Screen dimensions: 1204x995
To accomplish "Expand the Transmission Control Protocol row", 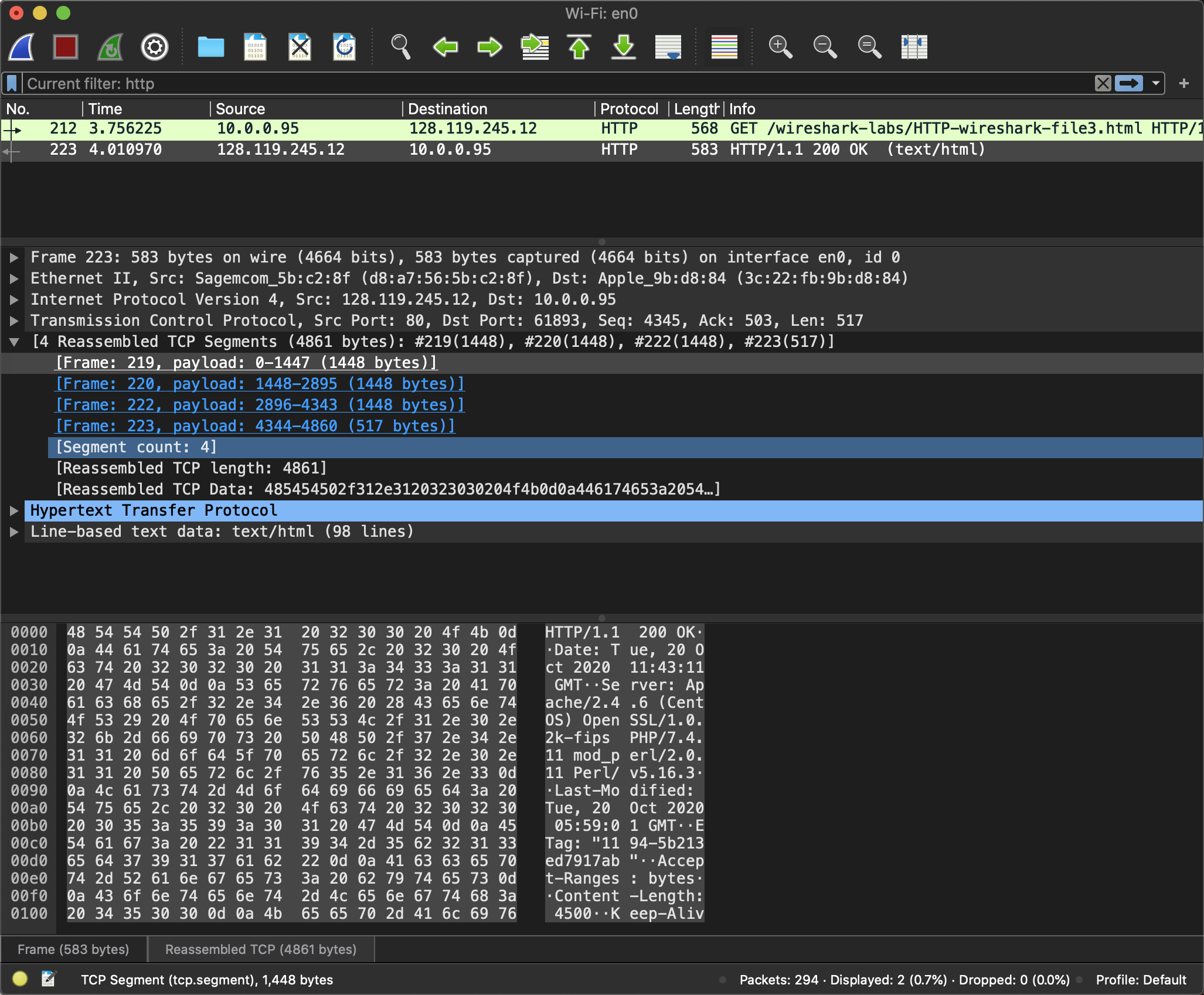I will (14, 321).
